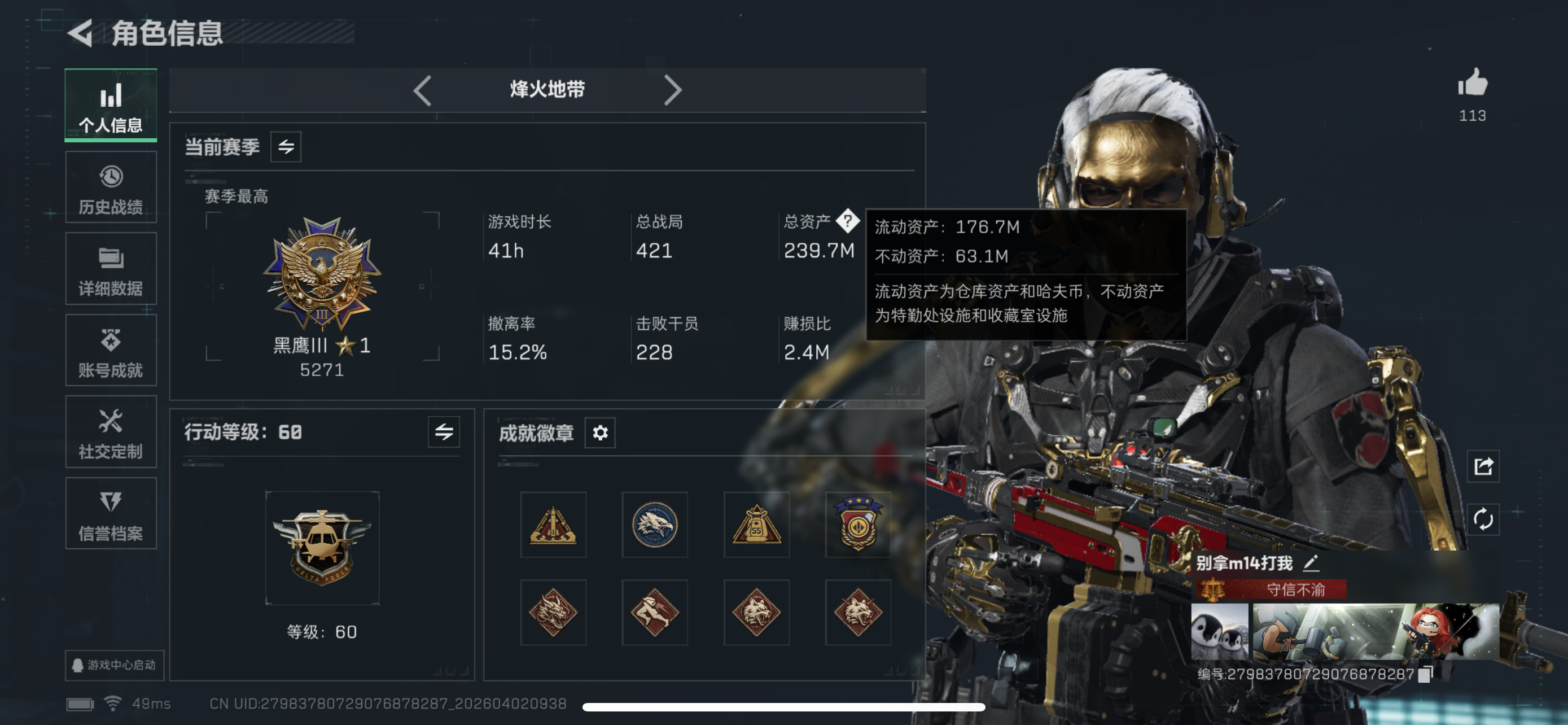Go back from 角色信息 screen
This screenshot has width=1568, height=725.
[80, 32]
